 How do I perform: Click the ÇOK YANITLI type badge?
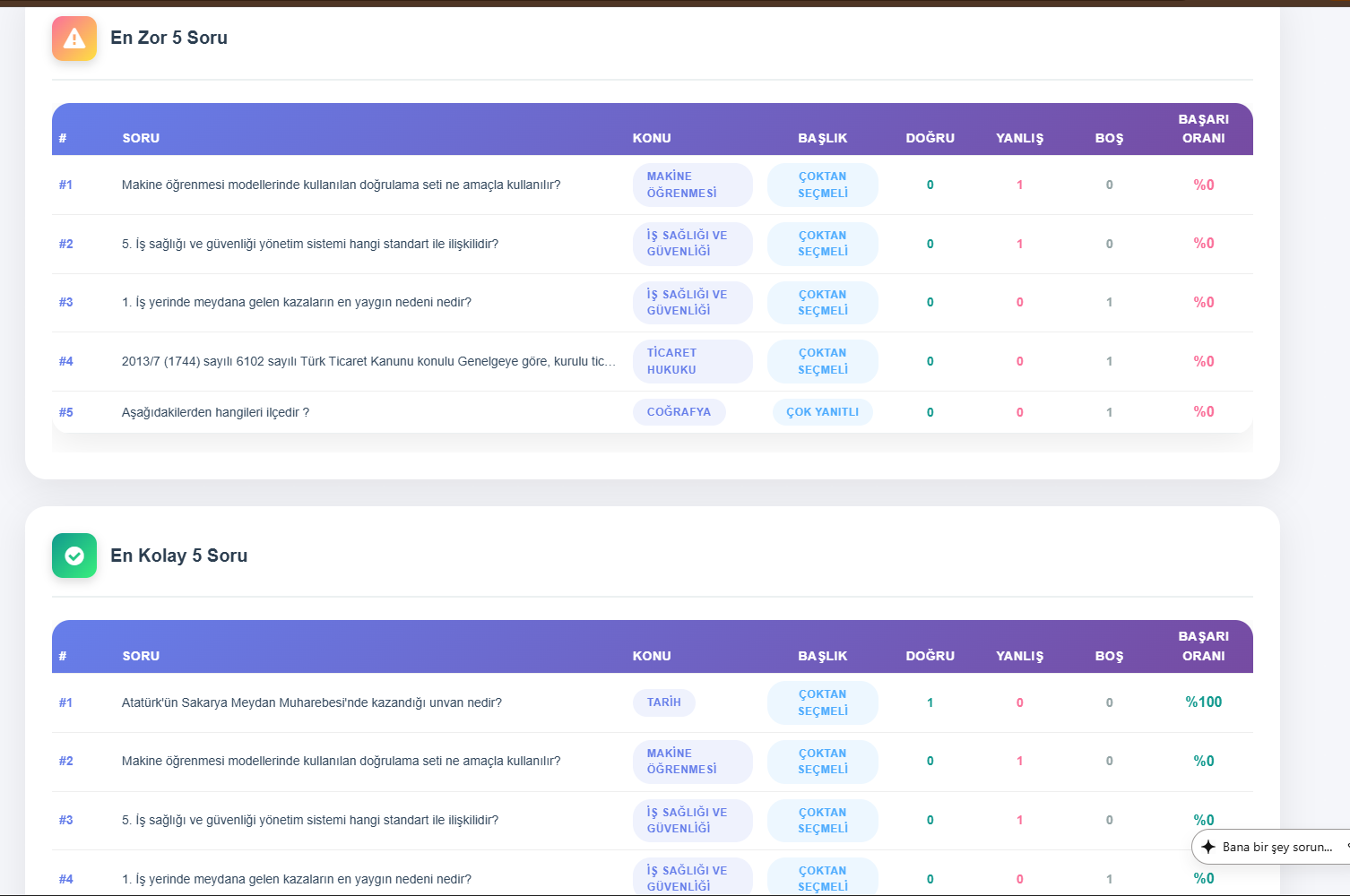[822, 412]
